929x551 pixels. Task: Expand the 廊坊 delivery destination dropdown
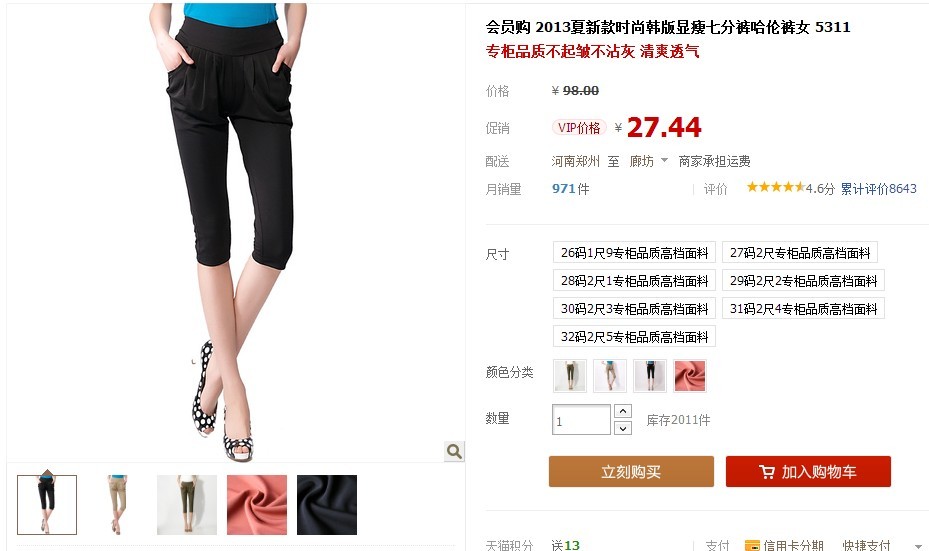(665, 160)
